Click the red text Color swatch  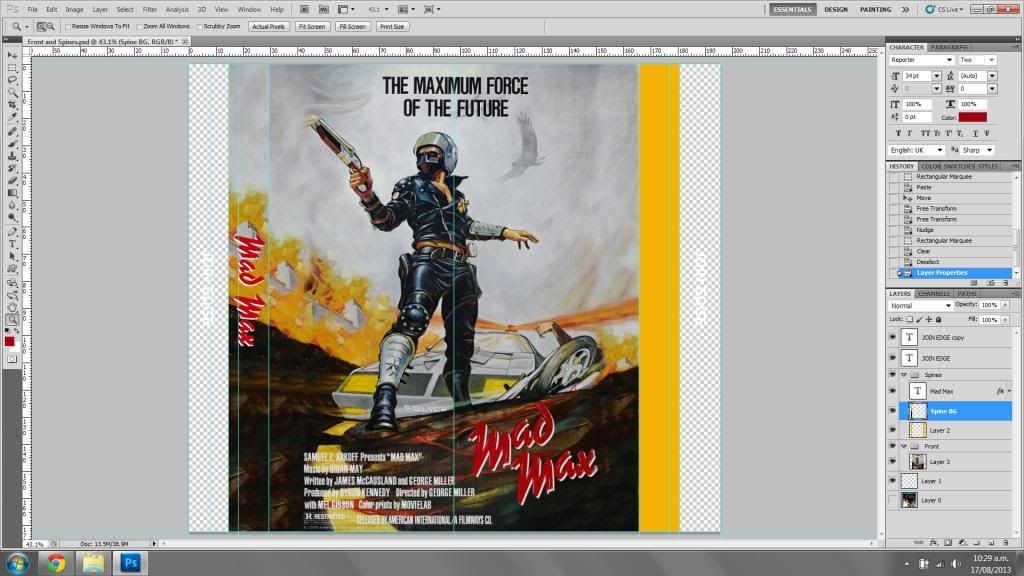(972, 117)
